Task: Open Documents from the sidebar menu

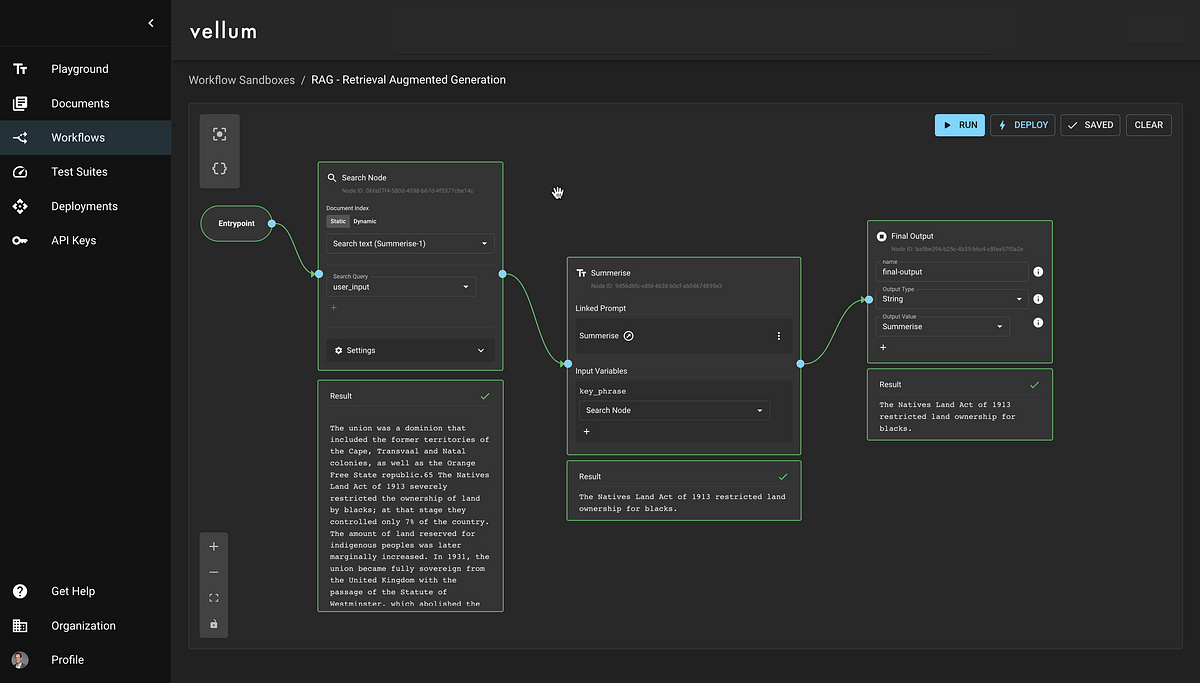Action: (x=82, y=103)
